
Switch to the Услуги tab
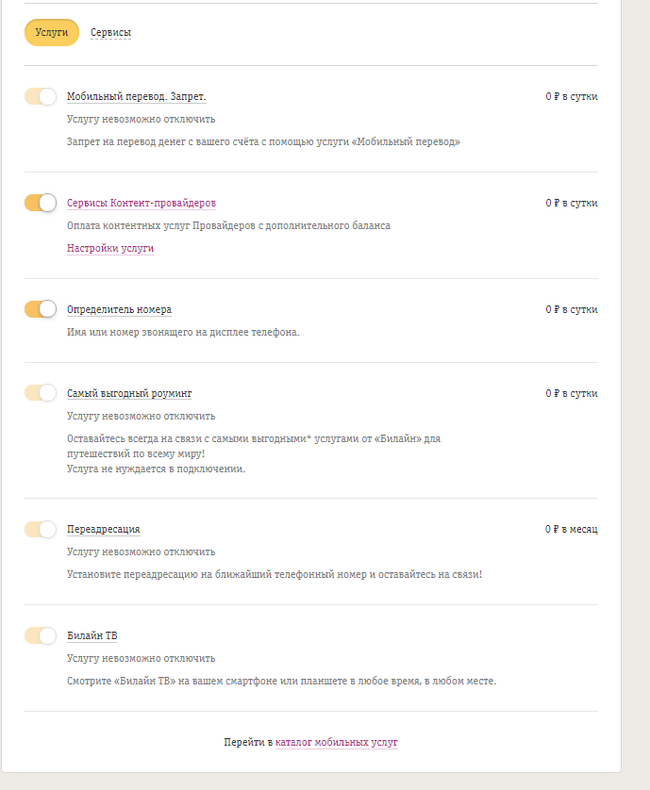tap(51, 33)
